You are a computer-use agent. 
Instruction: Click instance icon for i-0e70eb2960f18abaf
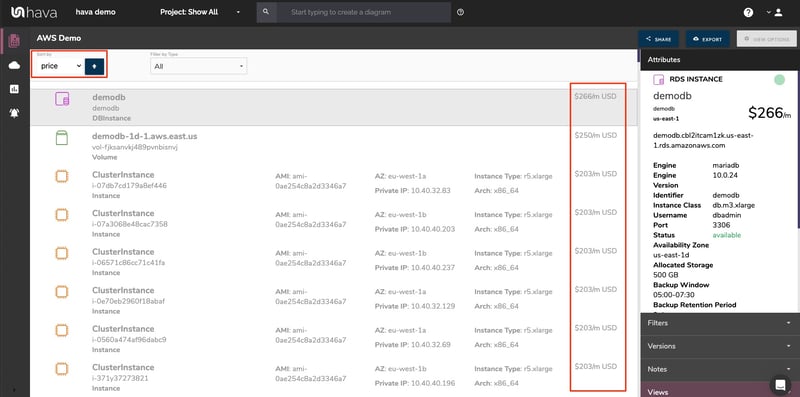click(62, 292)
